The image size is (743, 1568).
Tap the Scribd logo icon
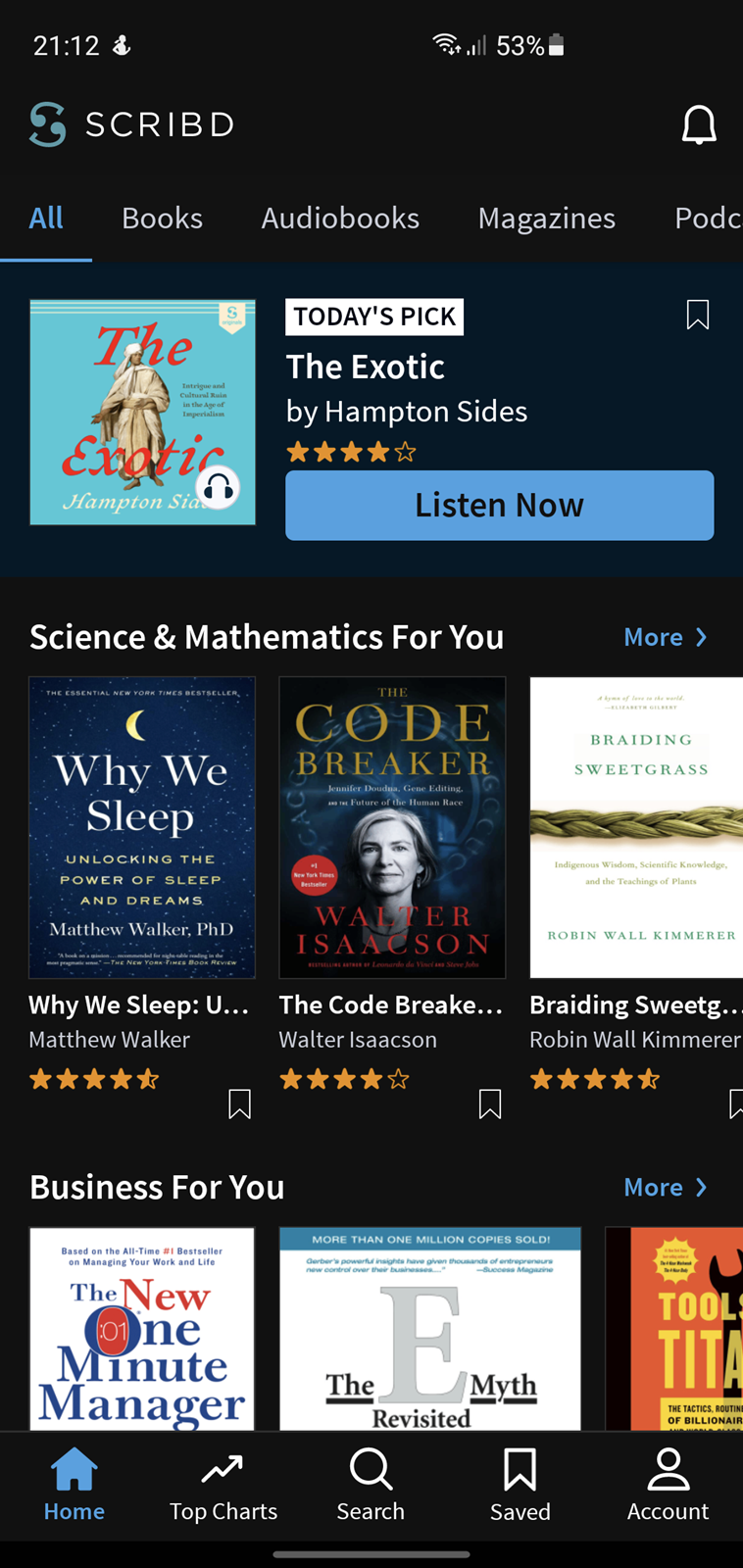(48, 124)
